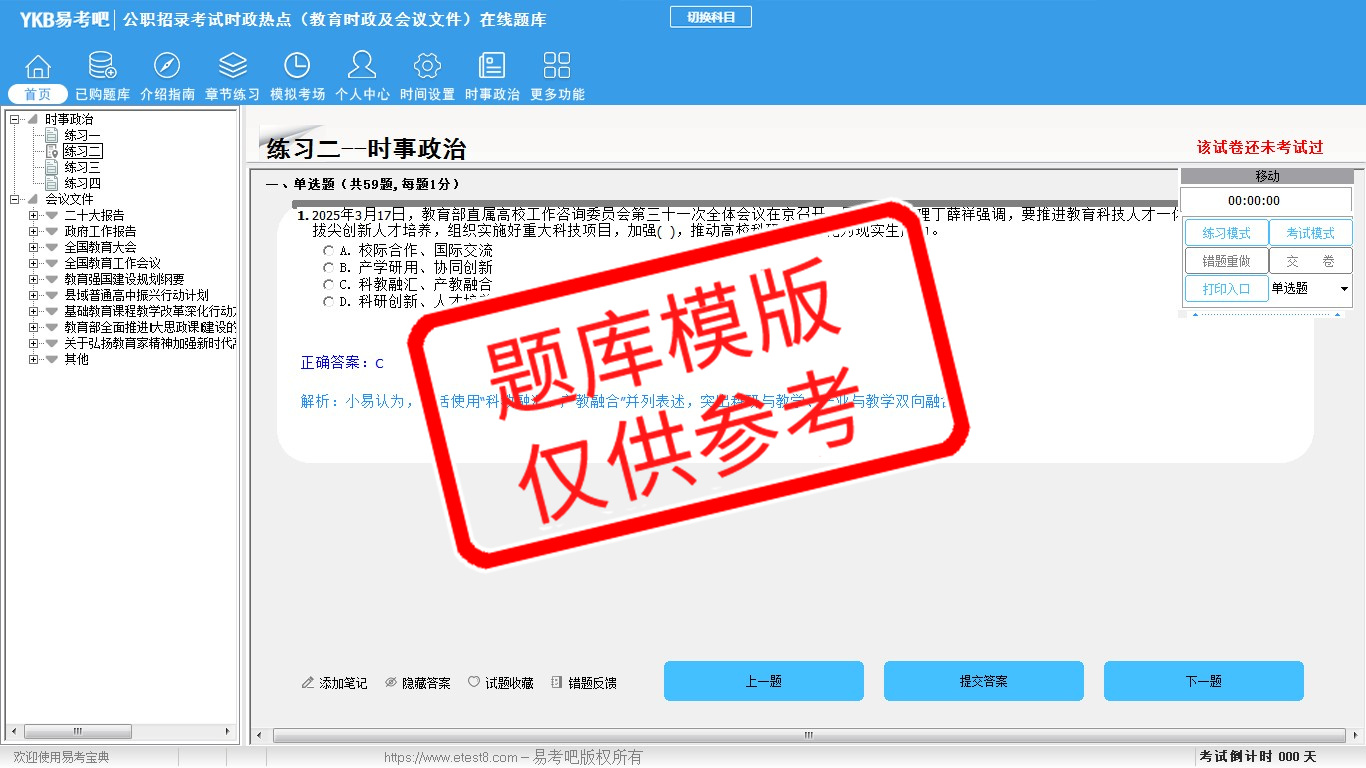Open 模拟考场 clock icon
Viewport: 1366px width, 768px height.
coord(297,67)
